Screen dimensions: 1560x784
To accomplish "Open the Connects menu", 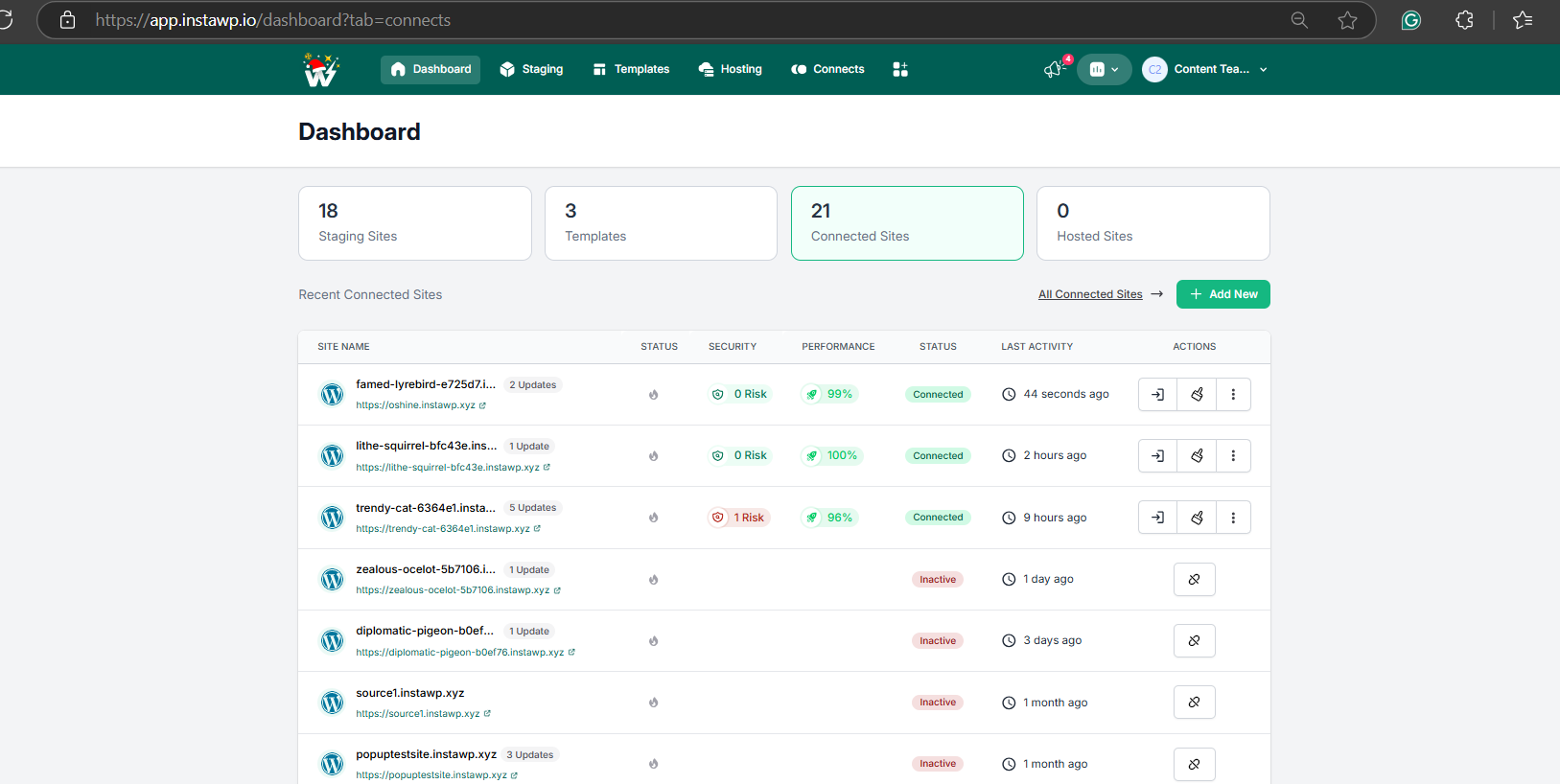I will coord(827,69).
